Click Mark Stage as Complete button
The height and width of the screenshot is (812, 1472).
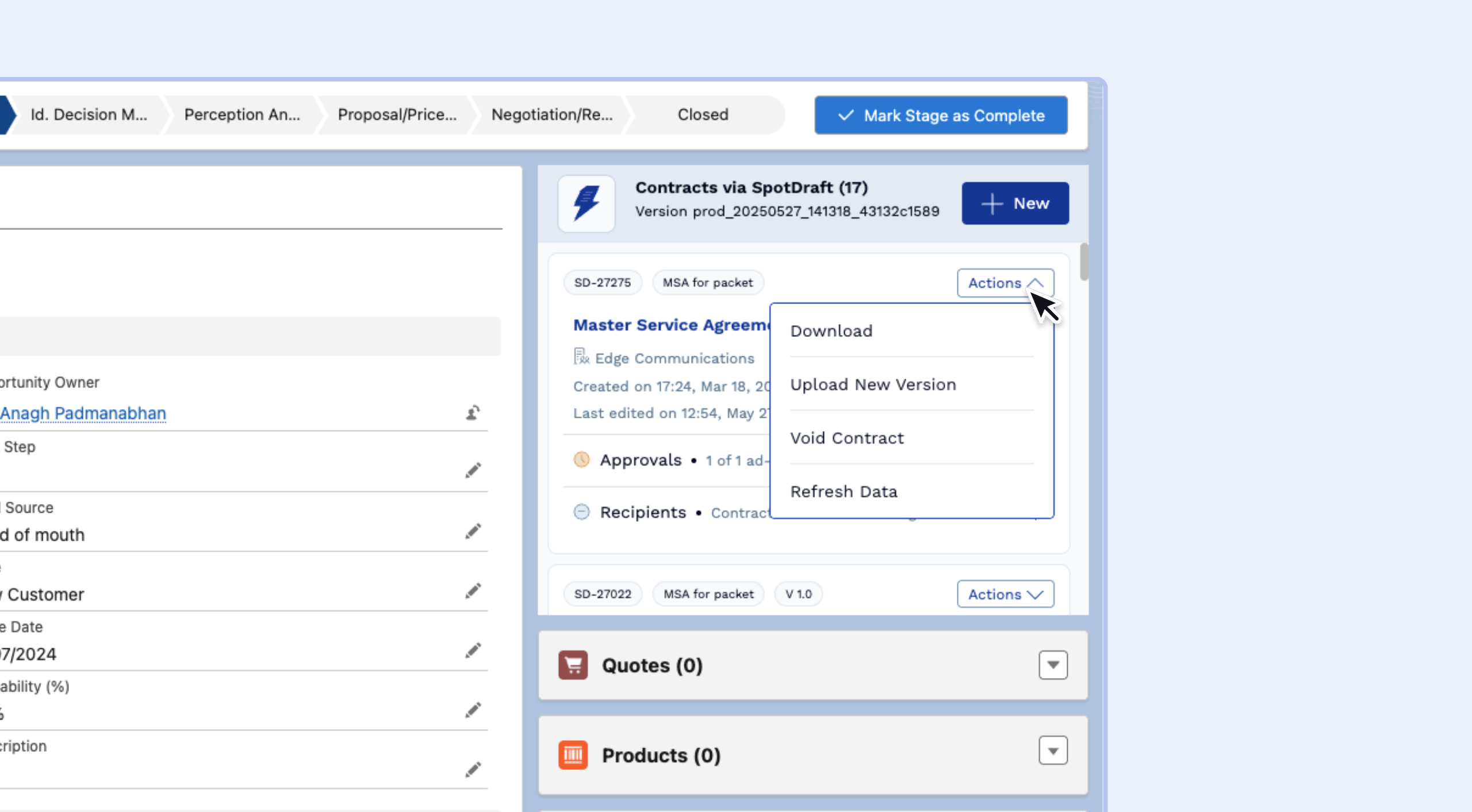[x=941, y=116]
